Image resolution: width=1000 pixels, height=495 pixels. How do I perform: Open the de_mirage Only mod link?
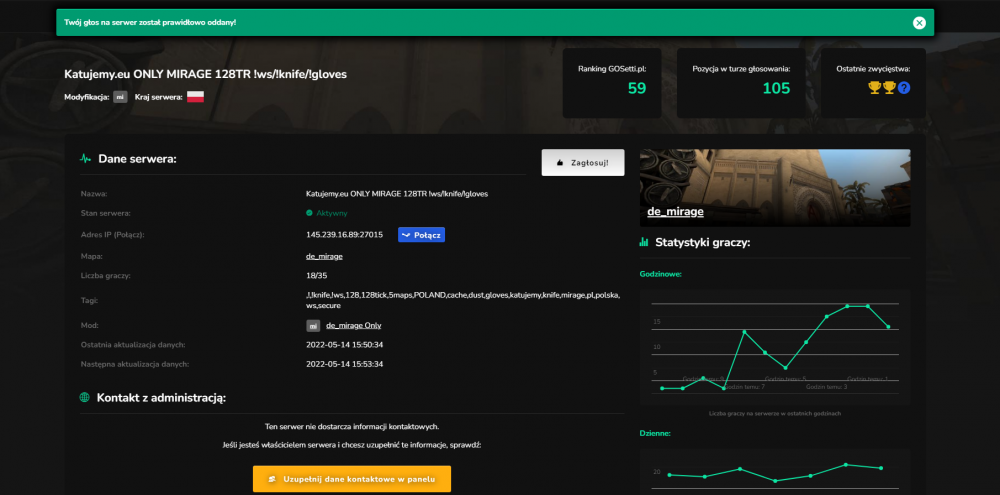[353, 325]
